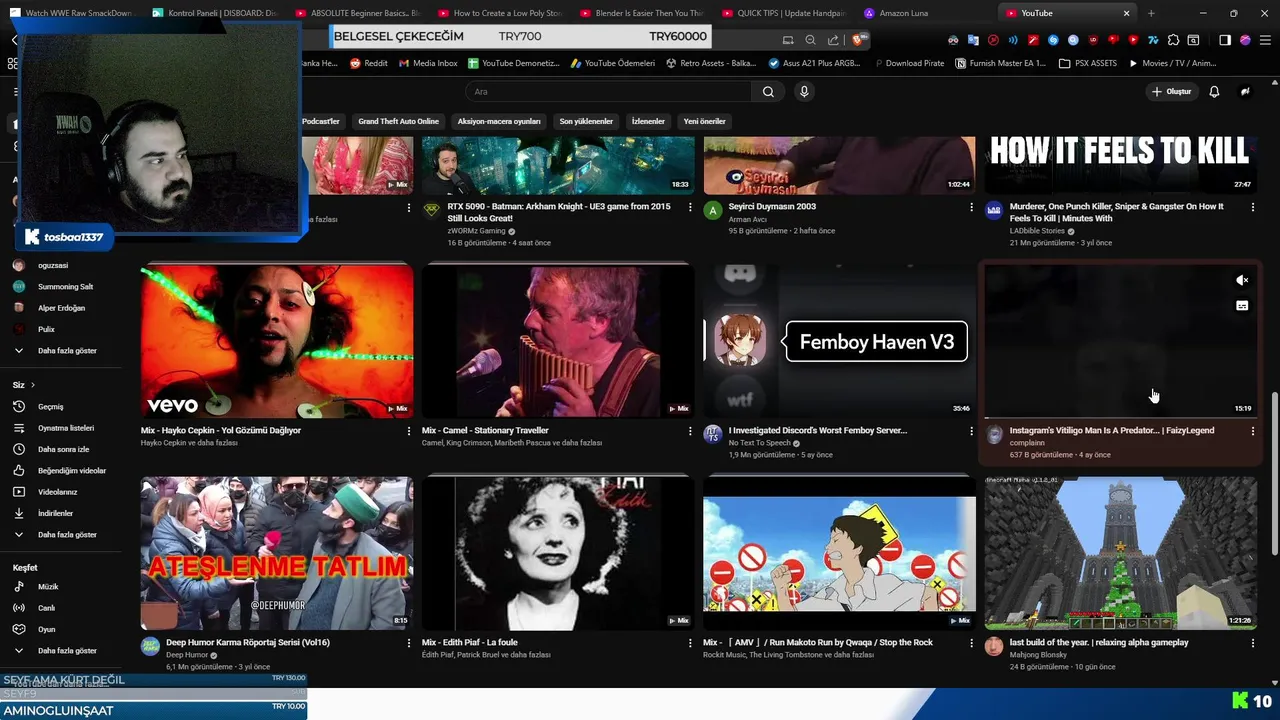
Task: Open a new browser tab with plus
Action: pos(1151,13)
